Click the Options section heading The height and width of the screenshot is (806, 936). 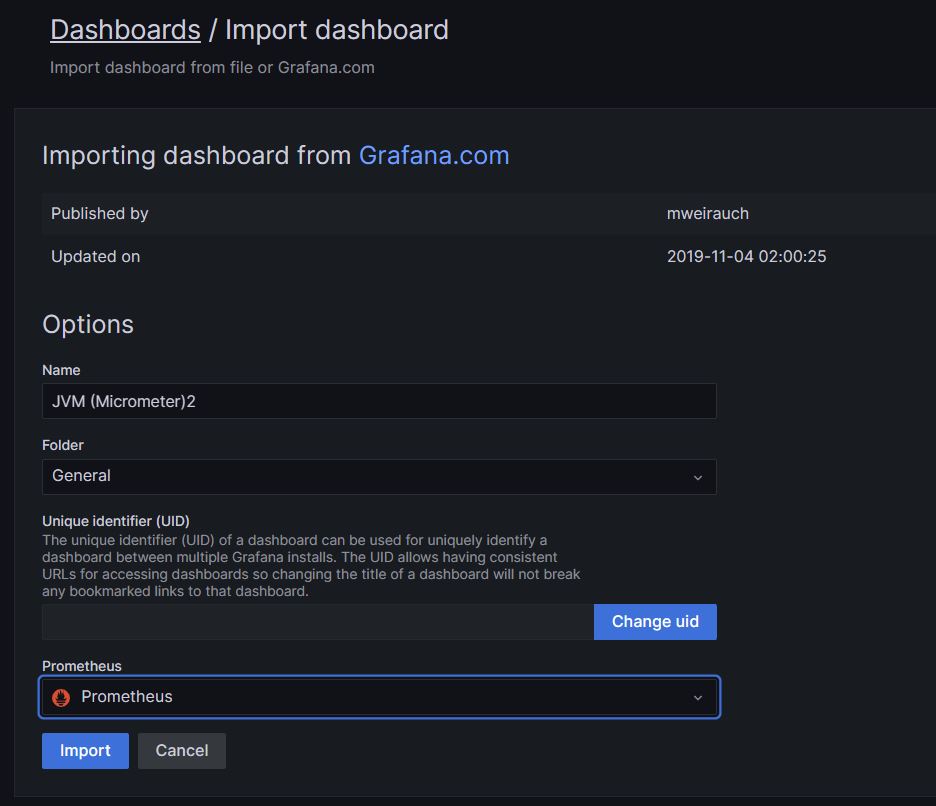88,324
